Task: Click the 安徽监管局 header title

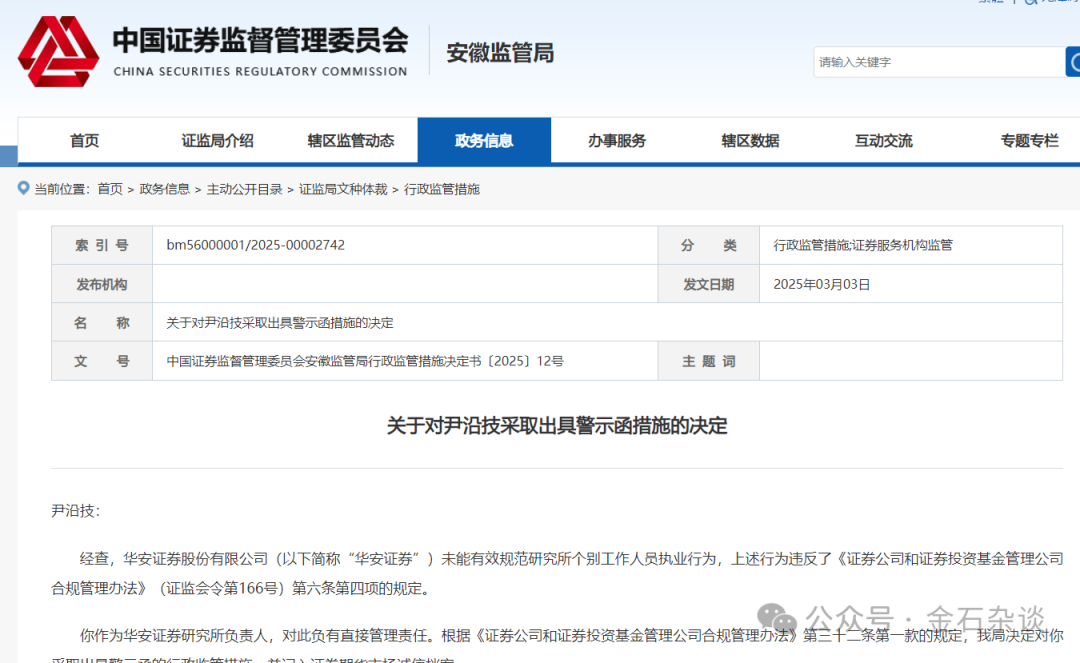Action: (x=500, y=53)
